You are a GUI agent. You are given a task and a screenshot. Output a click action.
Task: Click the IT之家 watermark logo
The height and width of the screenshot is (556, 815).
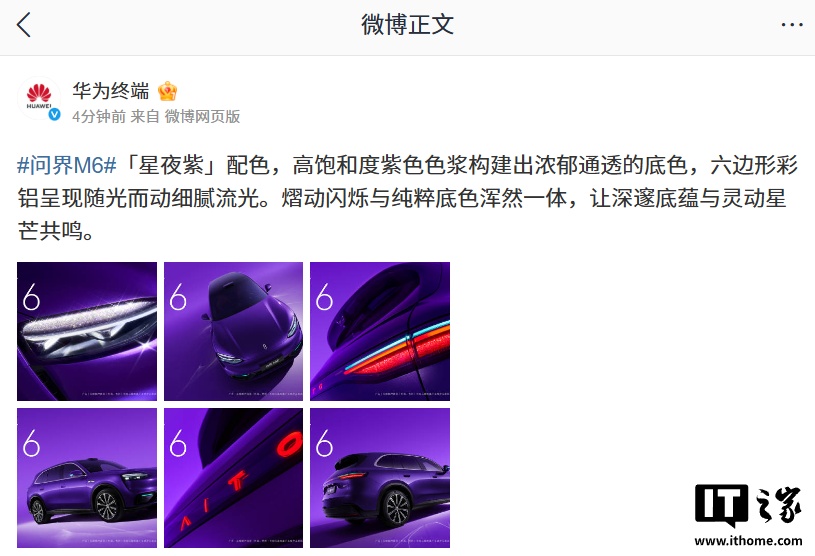tap(748, 506)
